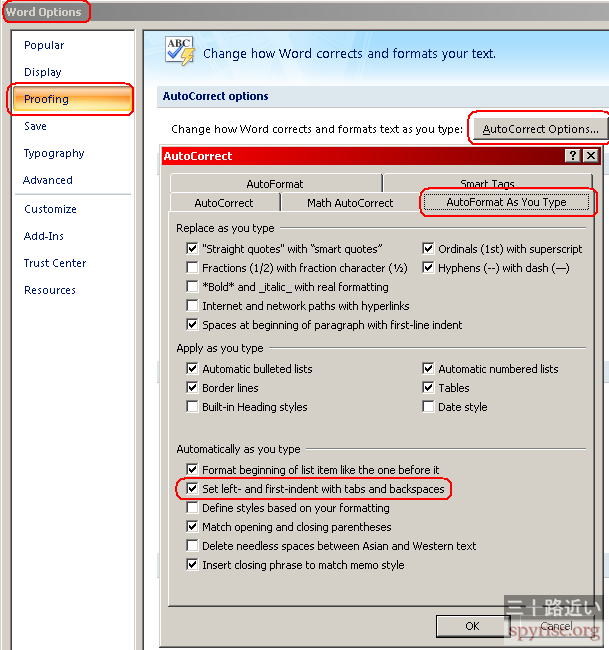The height and width of the screenshot is (650, 609).
Task: Cancel the AutoCorrect dialog
Action: [557, 626]
